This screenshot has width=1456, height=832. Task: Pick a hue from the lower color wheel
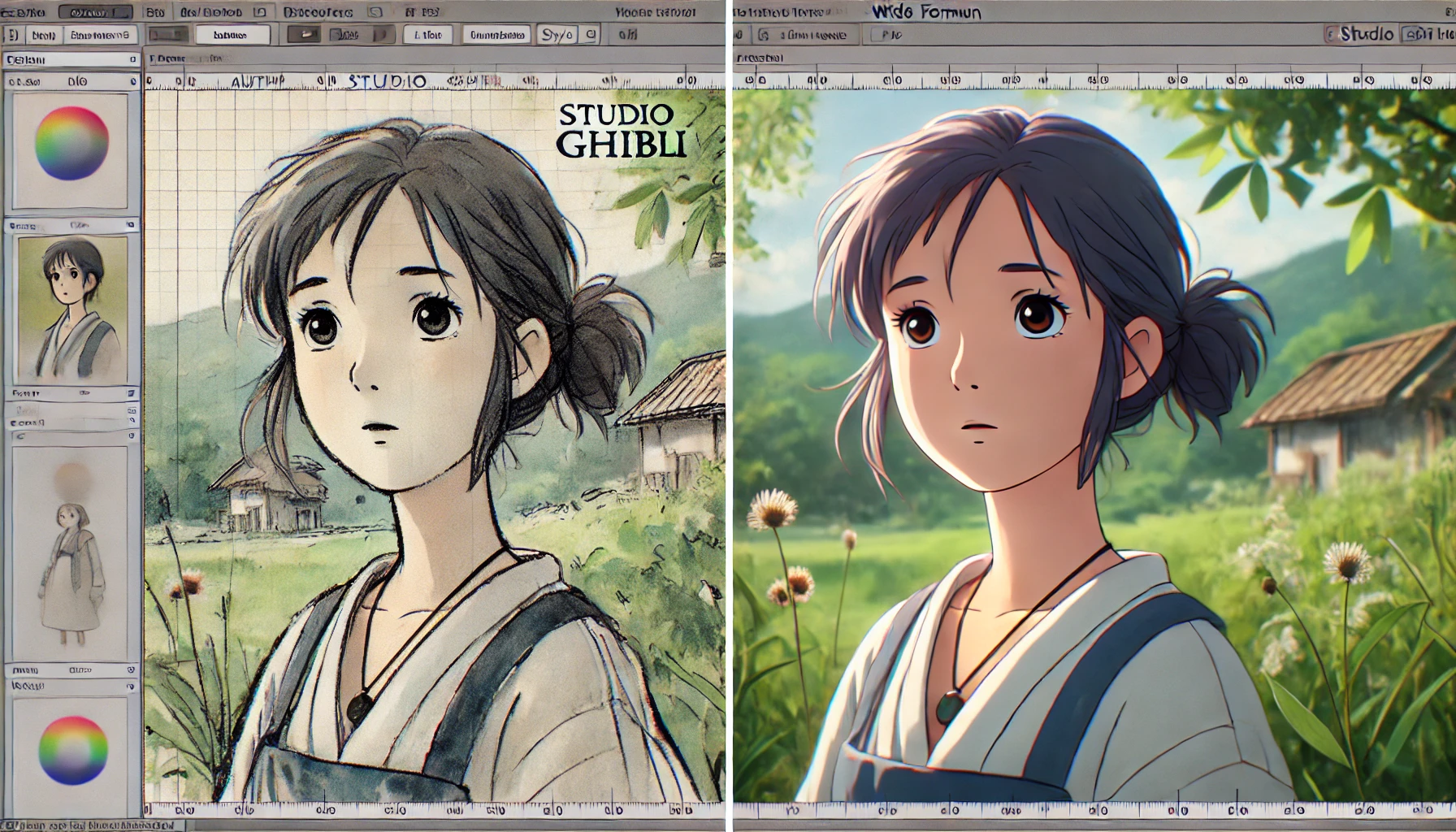73,749
